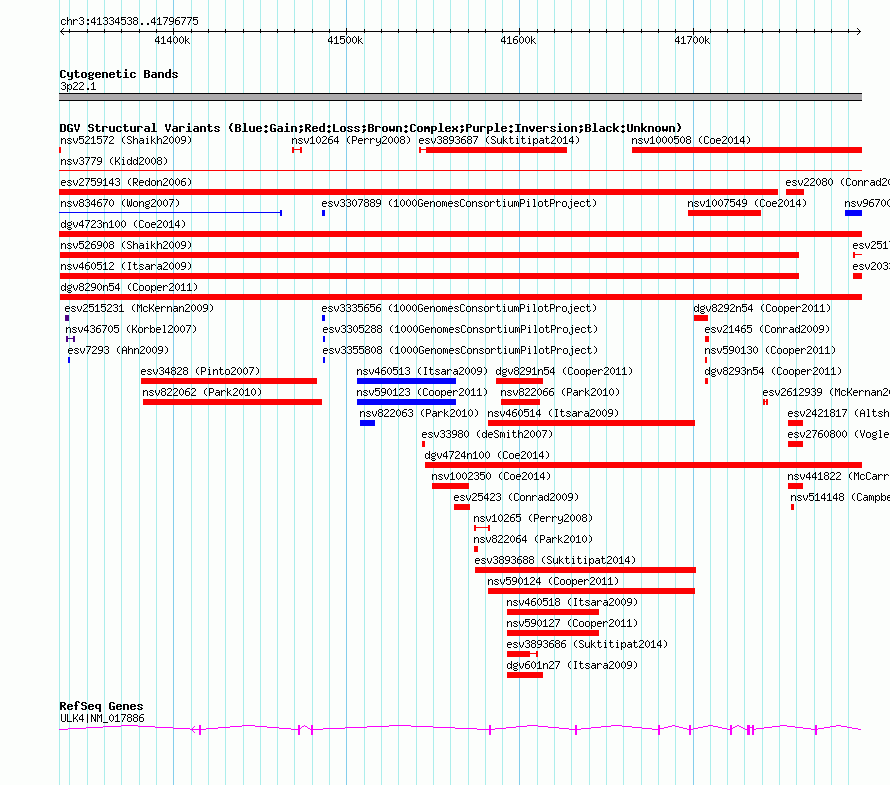
Task: Select the esv21465 (Conrad2009) label
Action: click(767, 329)
